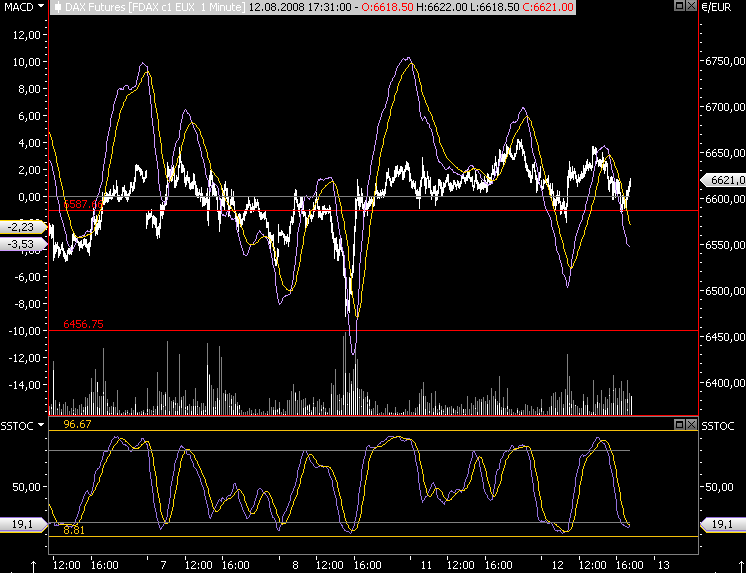Click the date label 8 on time axis

pyautogui.click(x=295, y=565)
